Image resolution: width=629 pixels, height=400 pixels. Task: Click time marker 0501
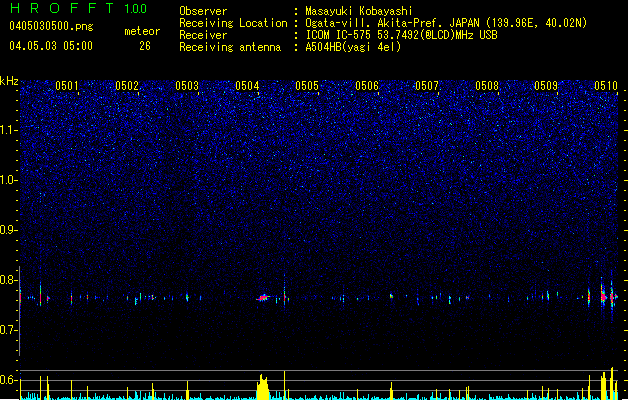(67, 86)
